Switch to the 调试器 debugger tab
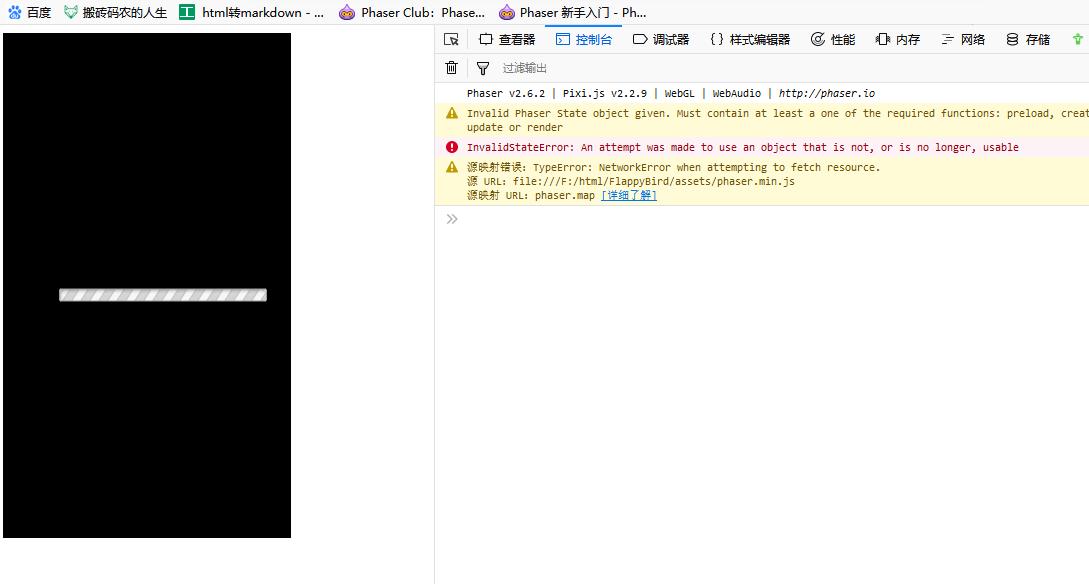Screen dimensions: 1089x584 coord(660,40)
